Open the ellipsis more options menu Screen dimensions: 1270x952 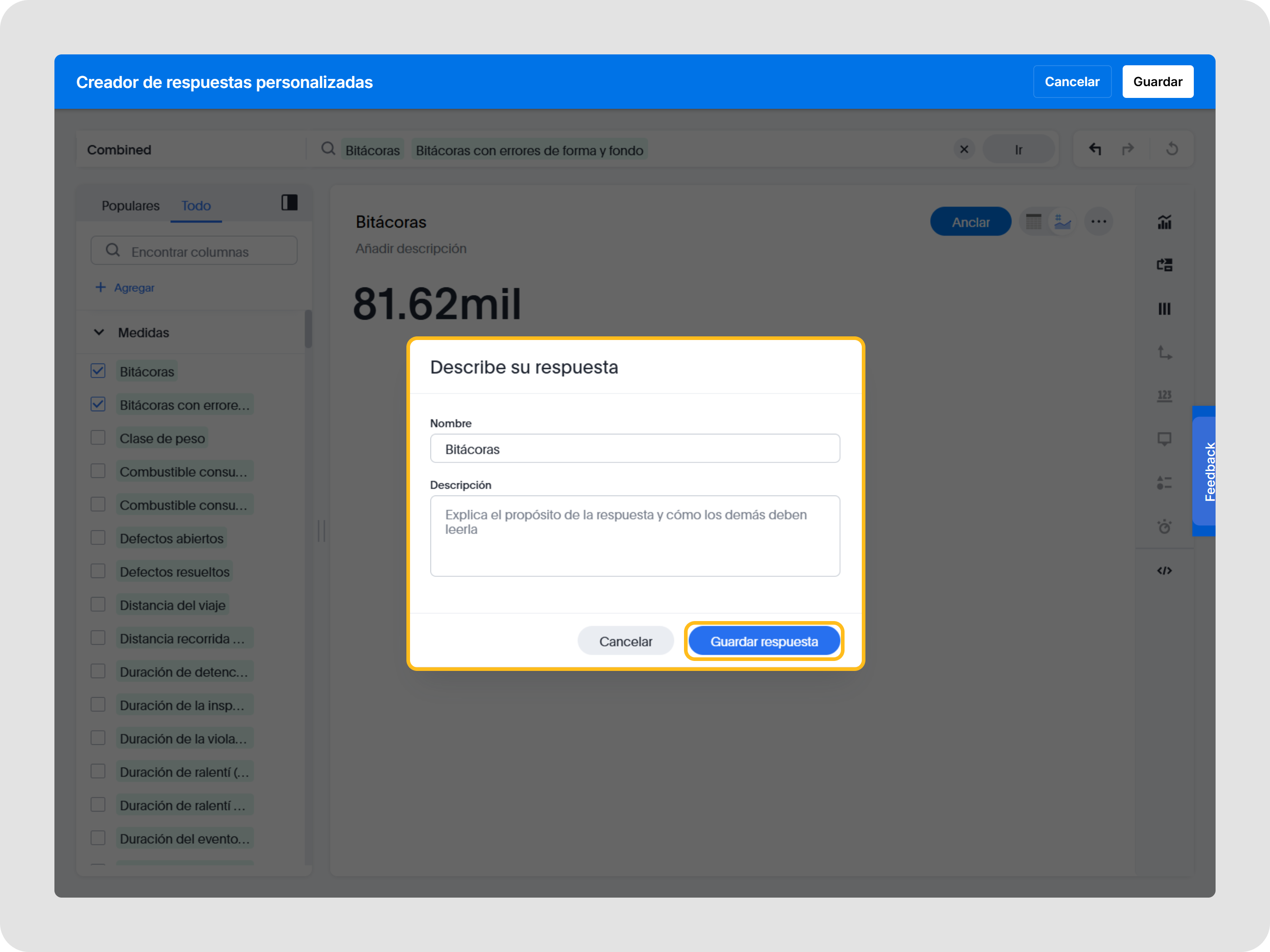[x=1099, y=221]
